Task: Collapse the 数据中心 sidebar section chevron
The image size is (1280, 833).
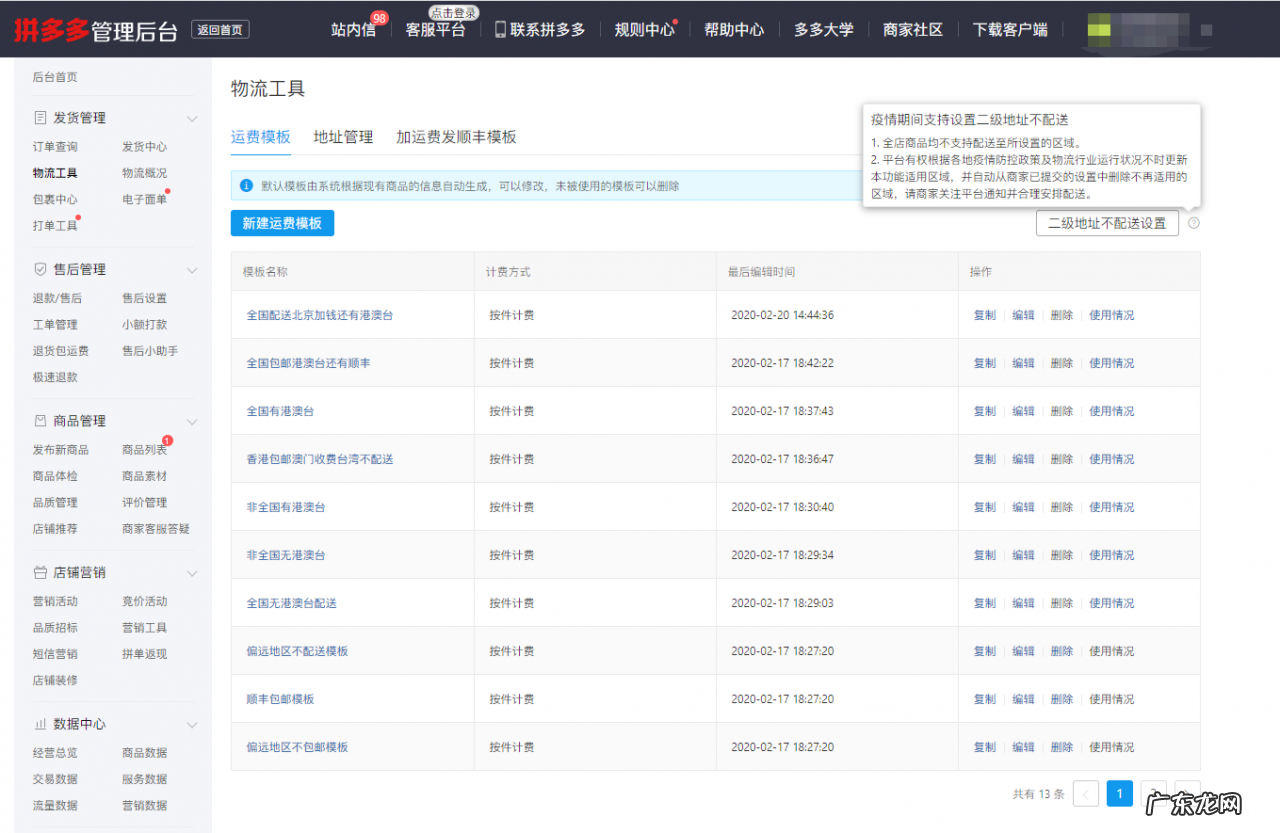Action: tap(192, 725)
